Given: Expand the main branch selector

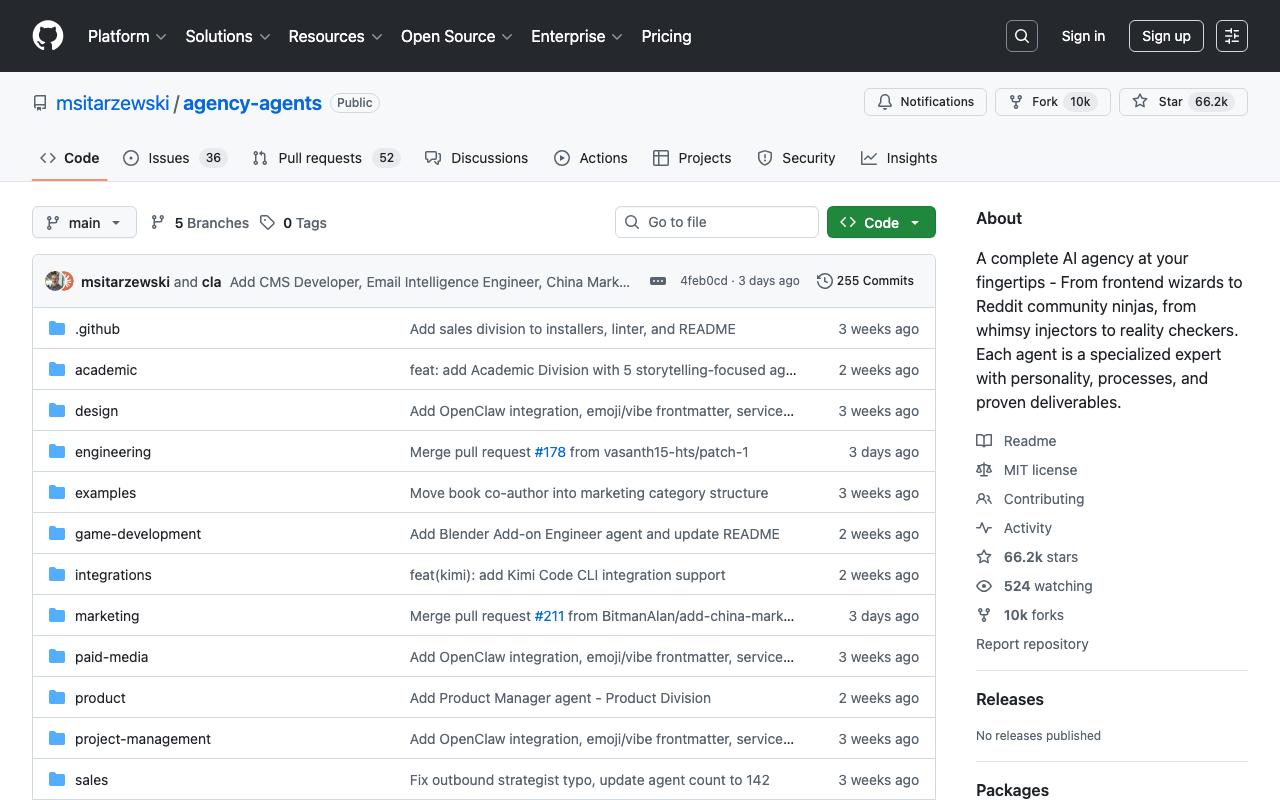Looking at the screenshot, I should click(84, 222).
